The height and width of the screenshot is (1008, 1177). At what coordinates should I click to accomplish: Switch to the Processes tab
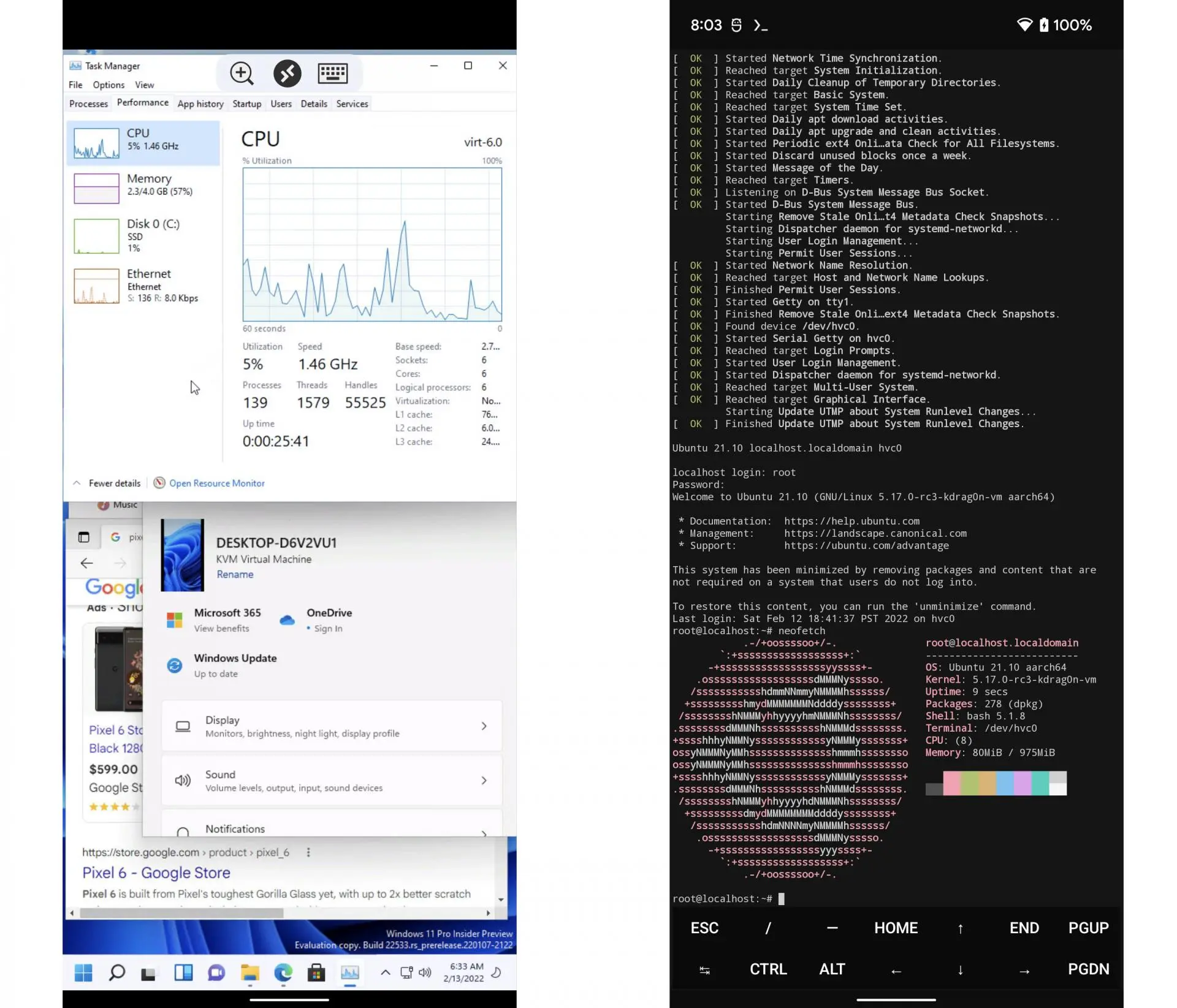coord(88,104)
